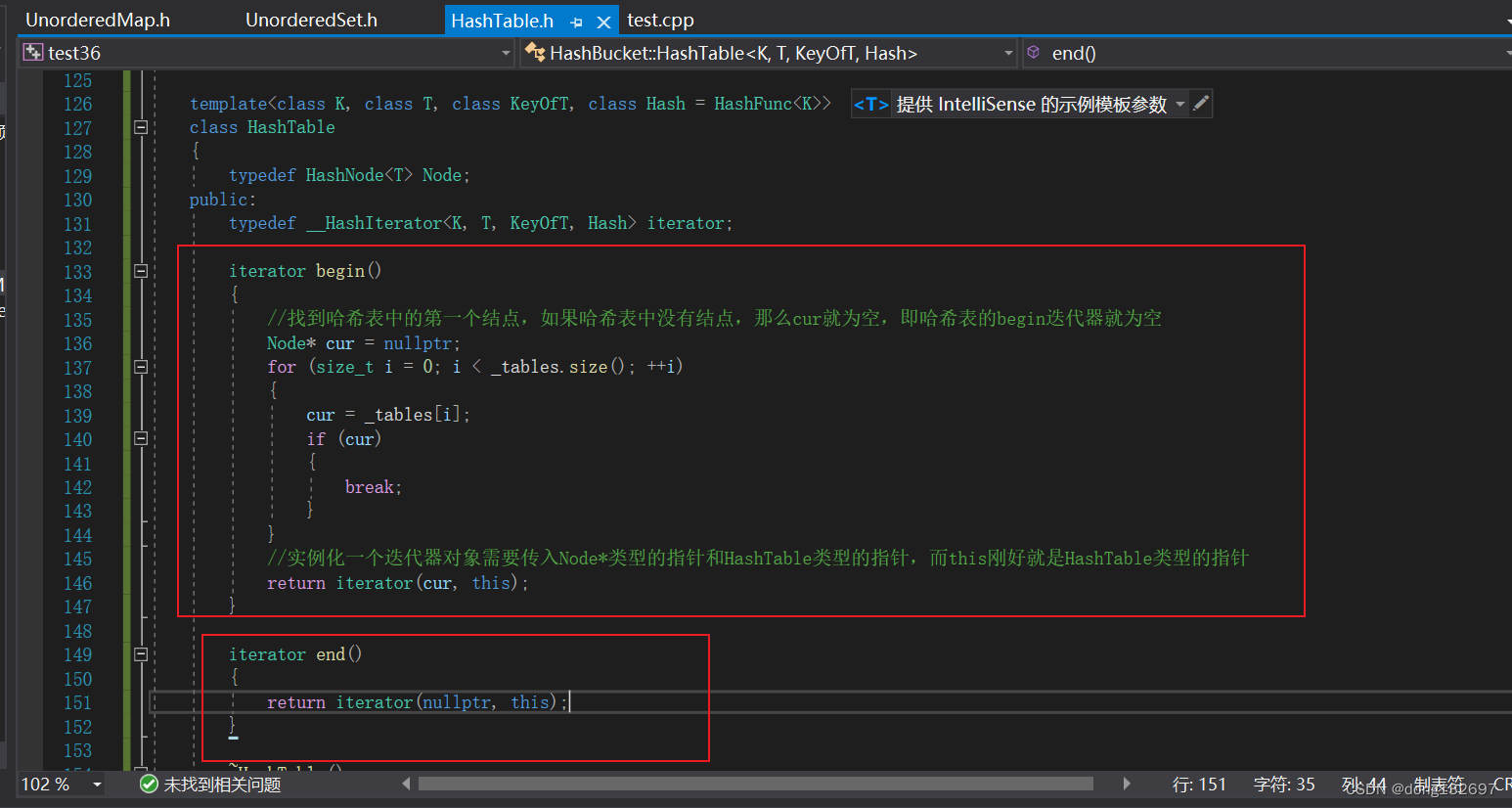Click the horizontal scrollbar left arrow
This screenshot has height=808, width=1512.
point(407,784)
